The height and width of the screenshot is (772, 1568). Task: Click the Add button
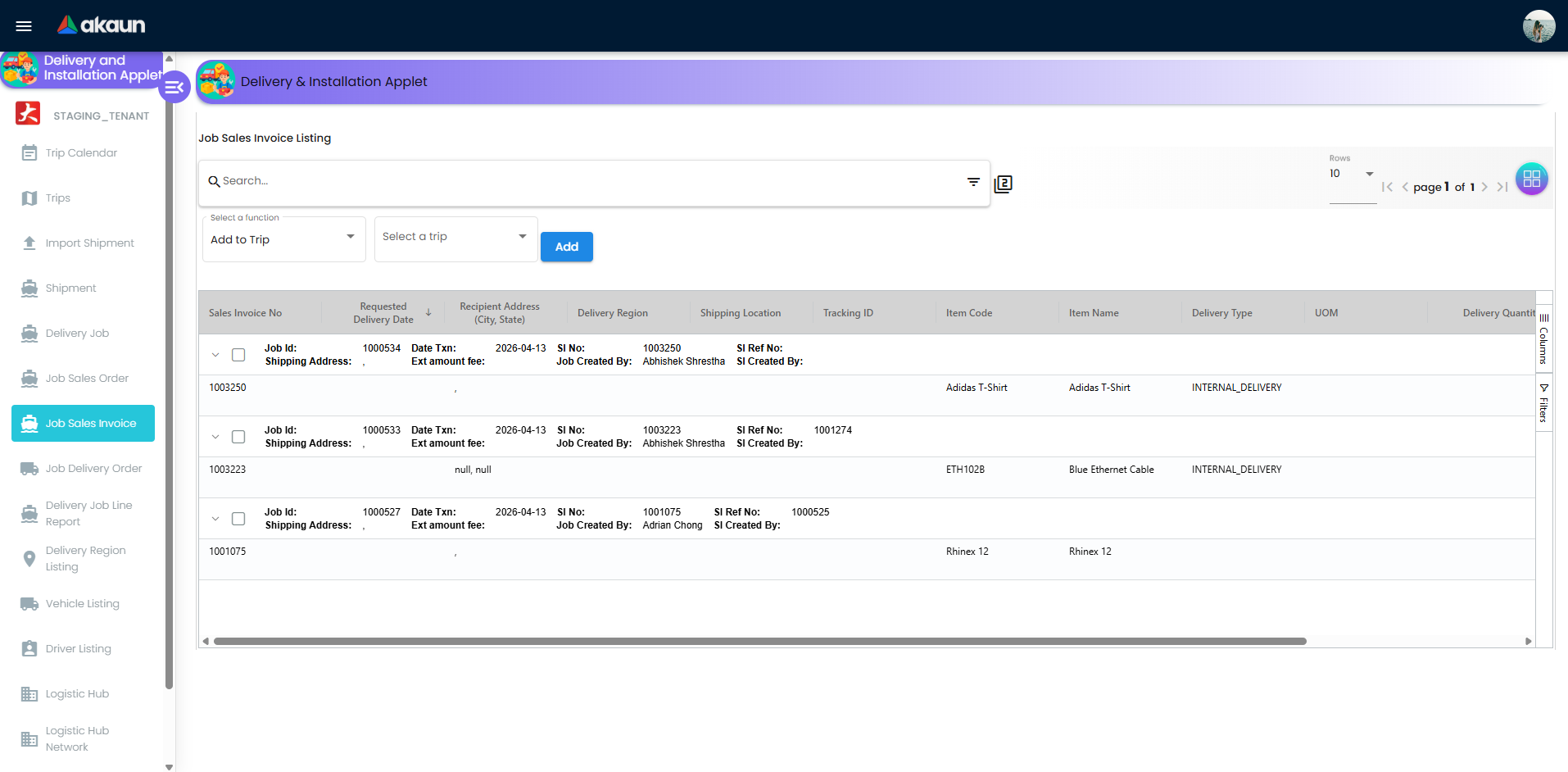click(566, 246)
